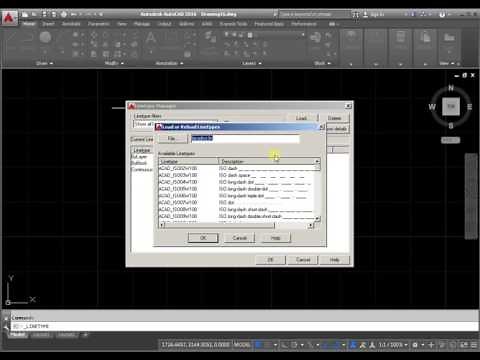The image size is (480, 360).
Task: Click the Clipboard panel icon in ribbon
Action: [x=425, y=37]
